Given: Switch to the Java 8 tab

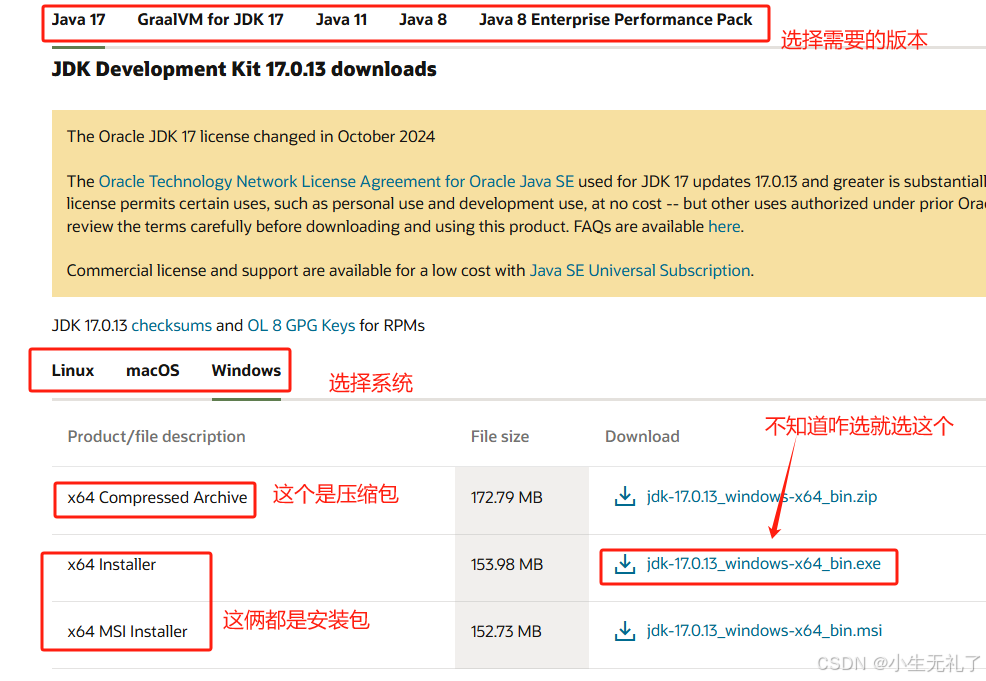Looking at the screenshot, I should click(422, 19).
